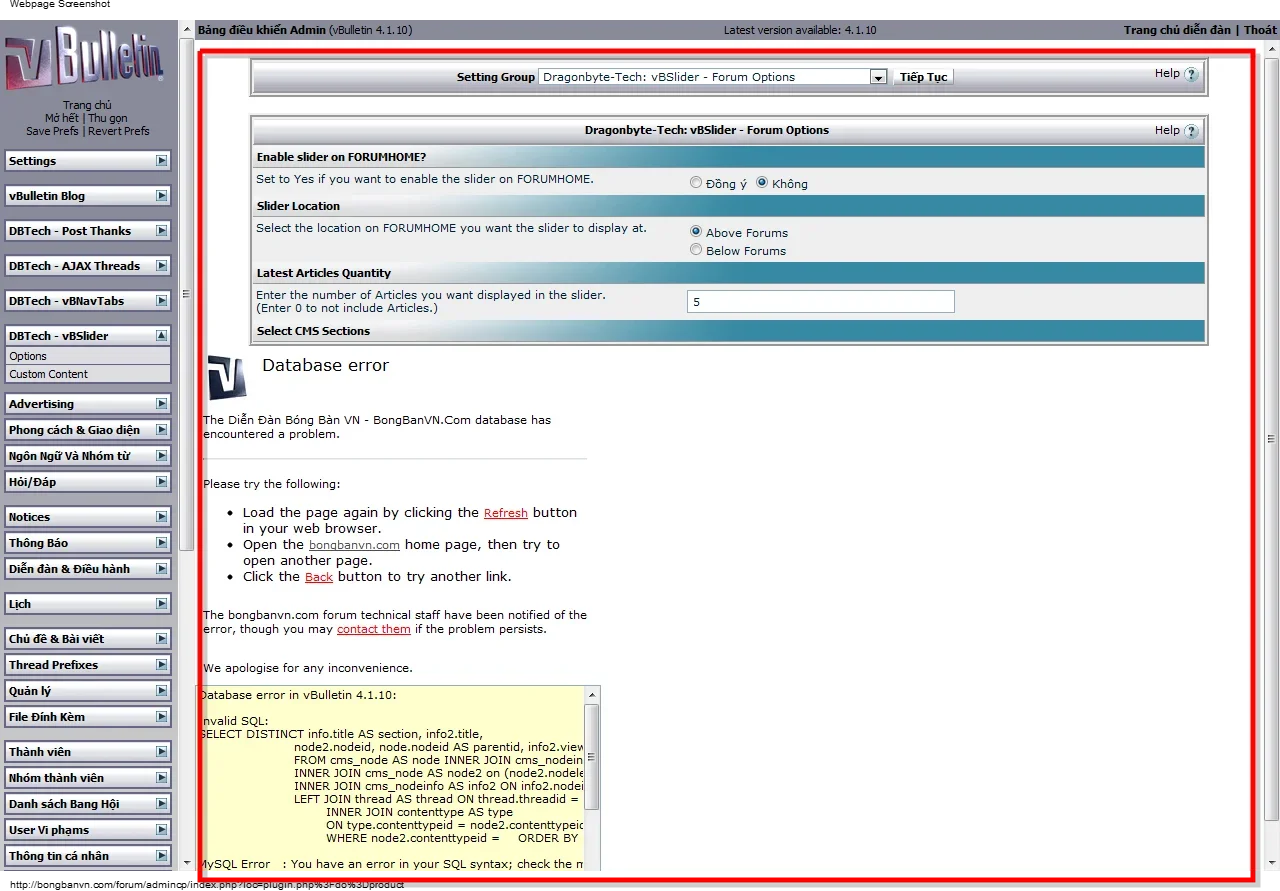This screenshot has height=891, width=1280.
Task: Click Thoát to log out
Action: (x=1260, y=30)
